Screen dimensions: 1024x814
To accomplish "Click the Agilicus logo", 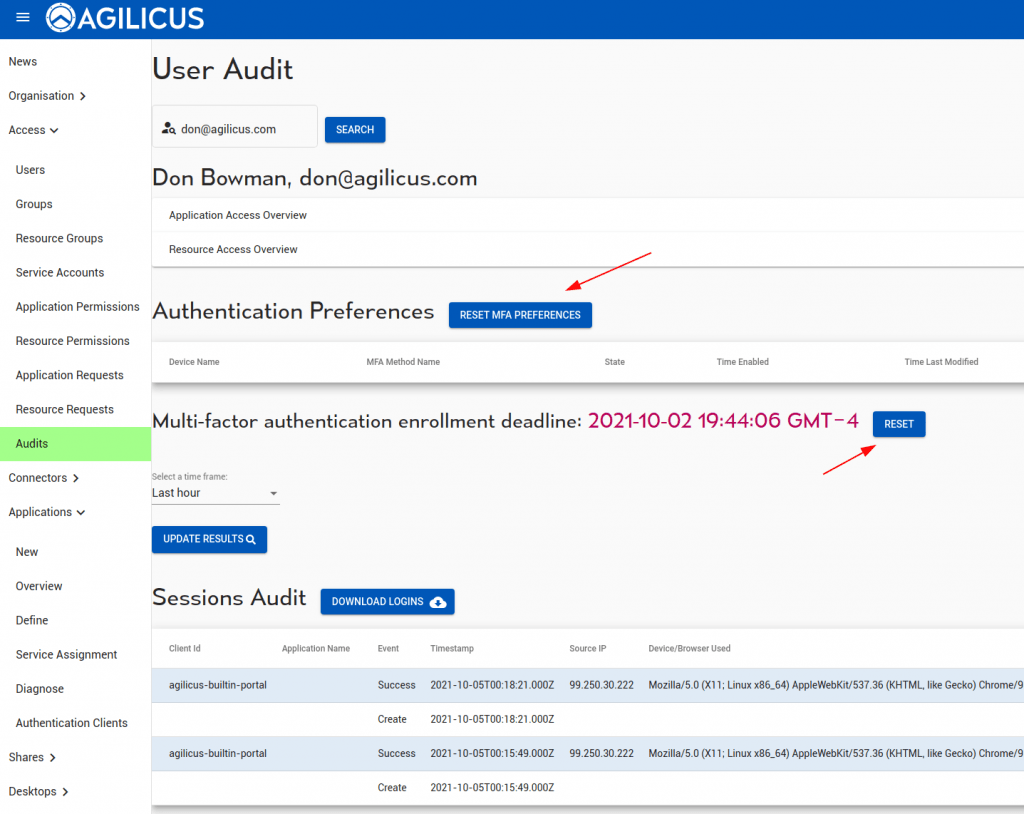I will 125,18.
